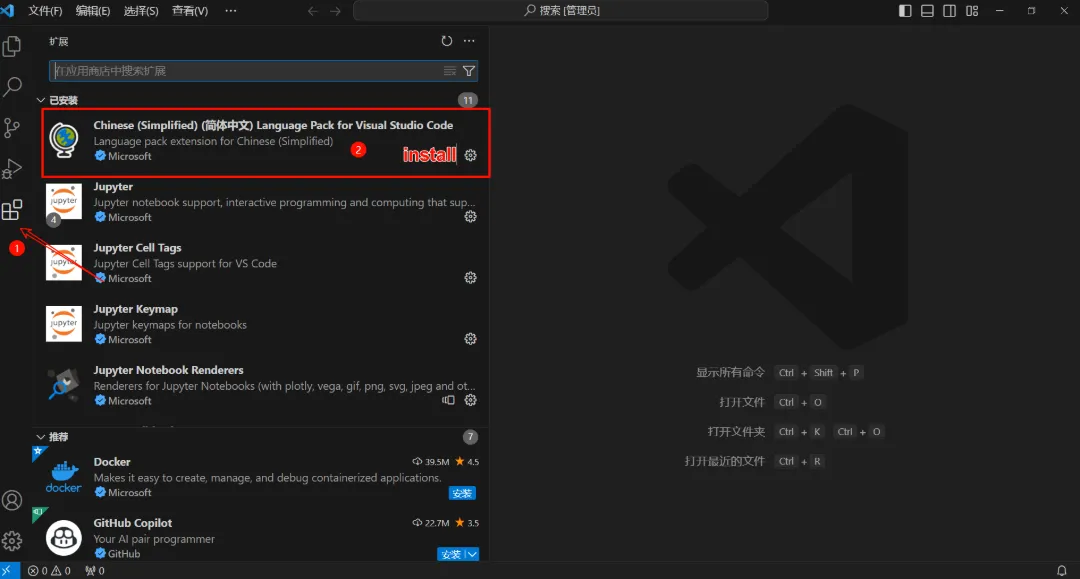The image size is (1080, 579).
Task: Go forward with navigation arrow
Action: coord(335,11)
